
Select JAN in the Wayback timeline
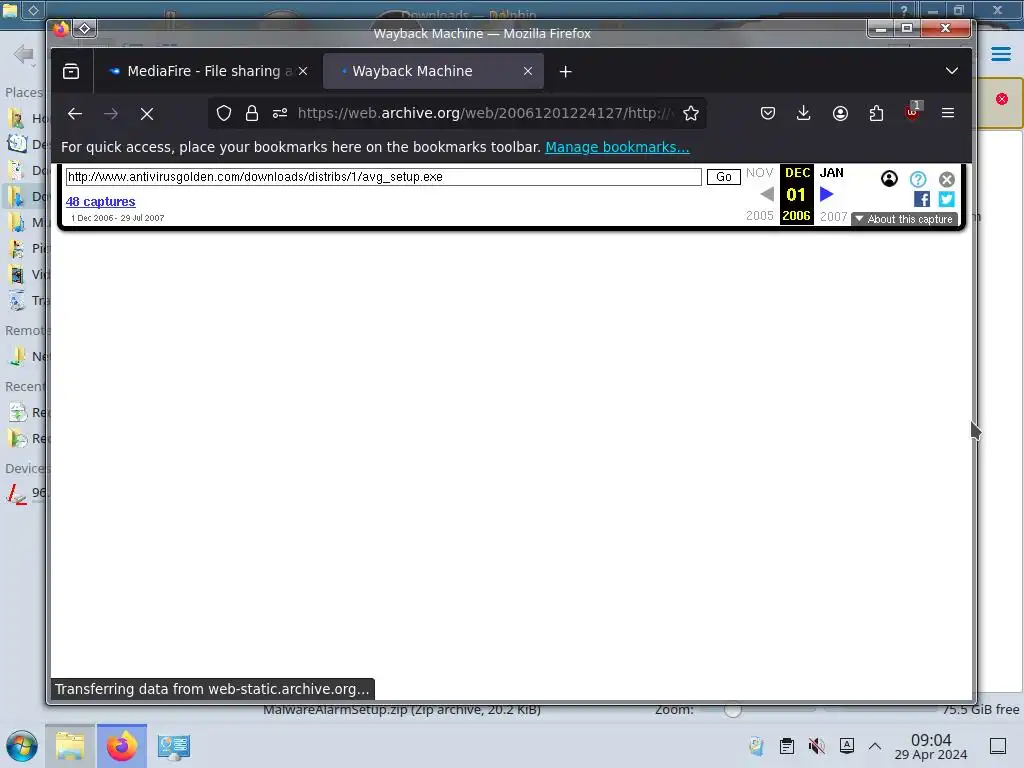pyautogui.click(x=831, y=173)
